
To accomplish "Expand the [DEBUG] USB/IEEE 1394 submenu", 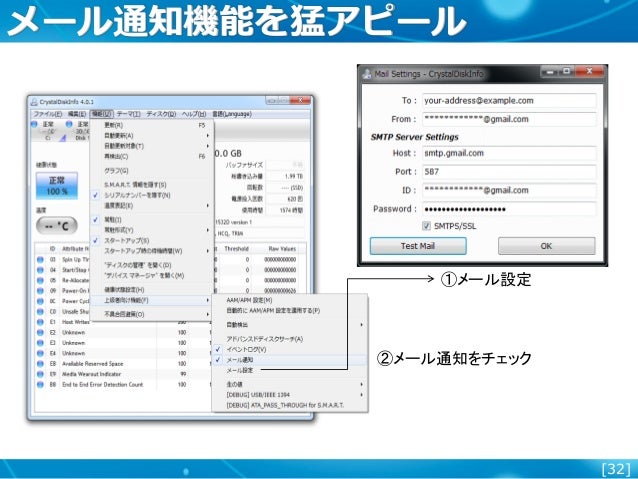I will (290, 395).
